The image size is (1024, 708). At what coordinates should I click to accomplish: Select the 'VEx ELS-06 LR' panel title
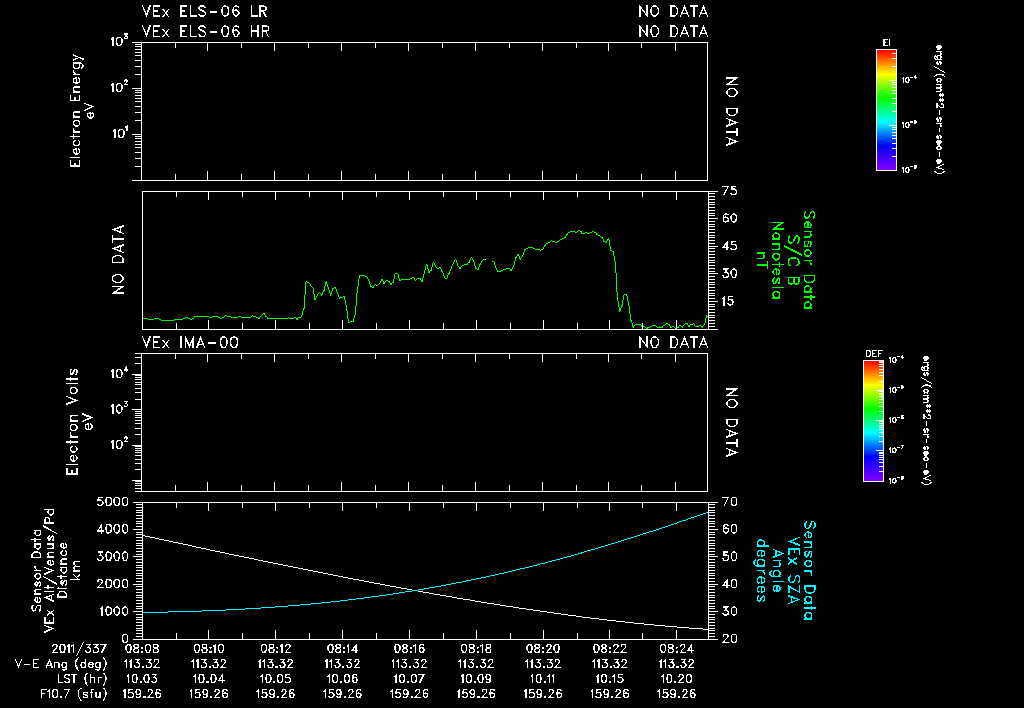tap(204, 12)
